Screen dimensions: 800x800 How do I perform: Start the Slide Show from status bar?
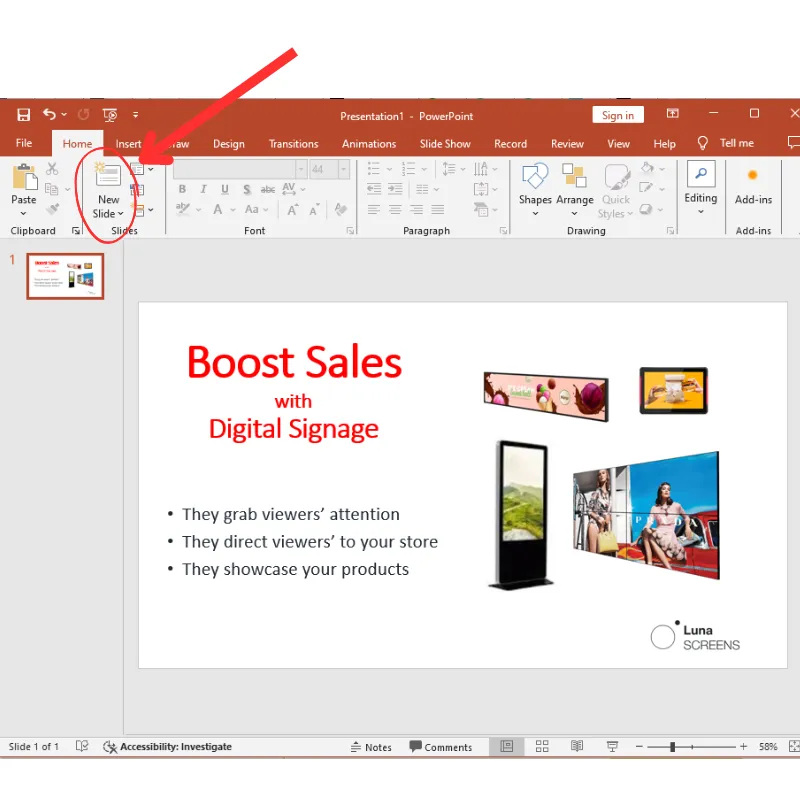click(612, 747)
